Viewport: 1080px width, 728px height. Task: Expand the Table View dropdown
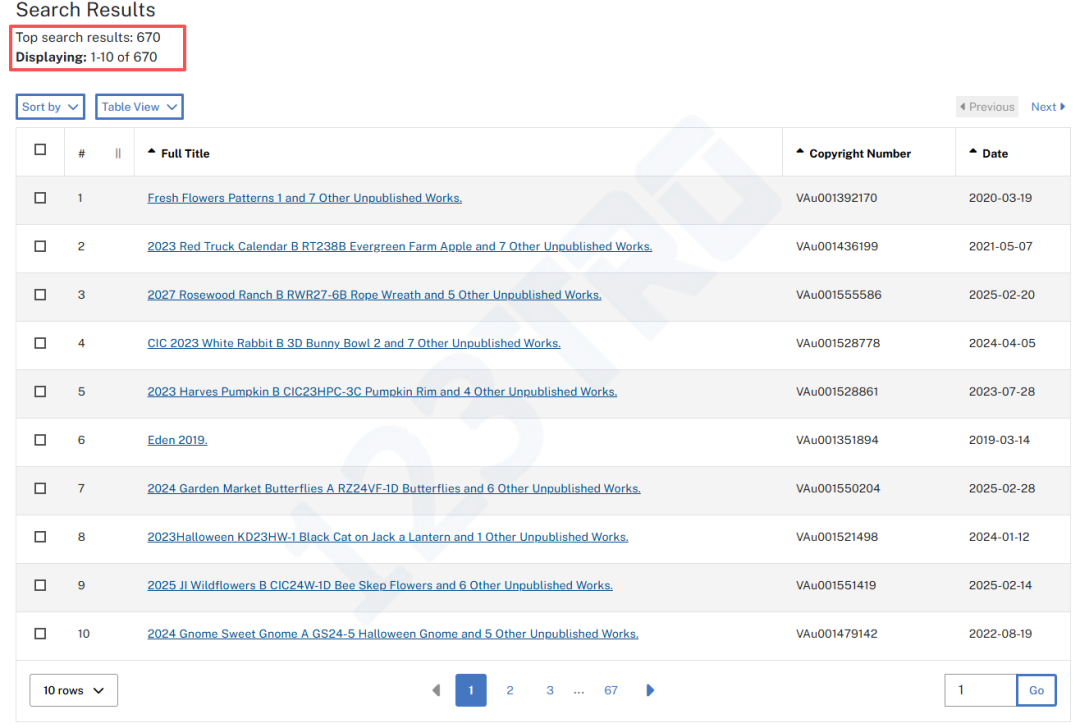pos(139,107)
